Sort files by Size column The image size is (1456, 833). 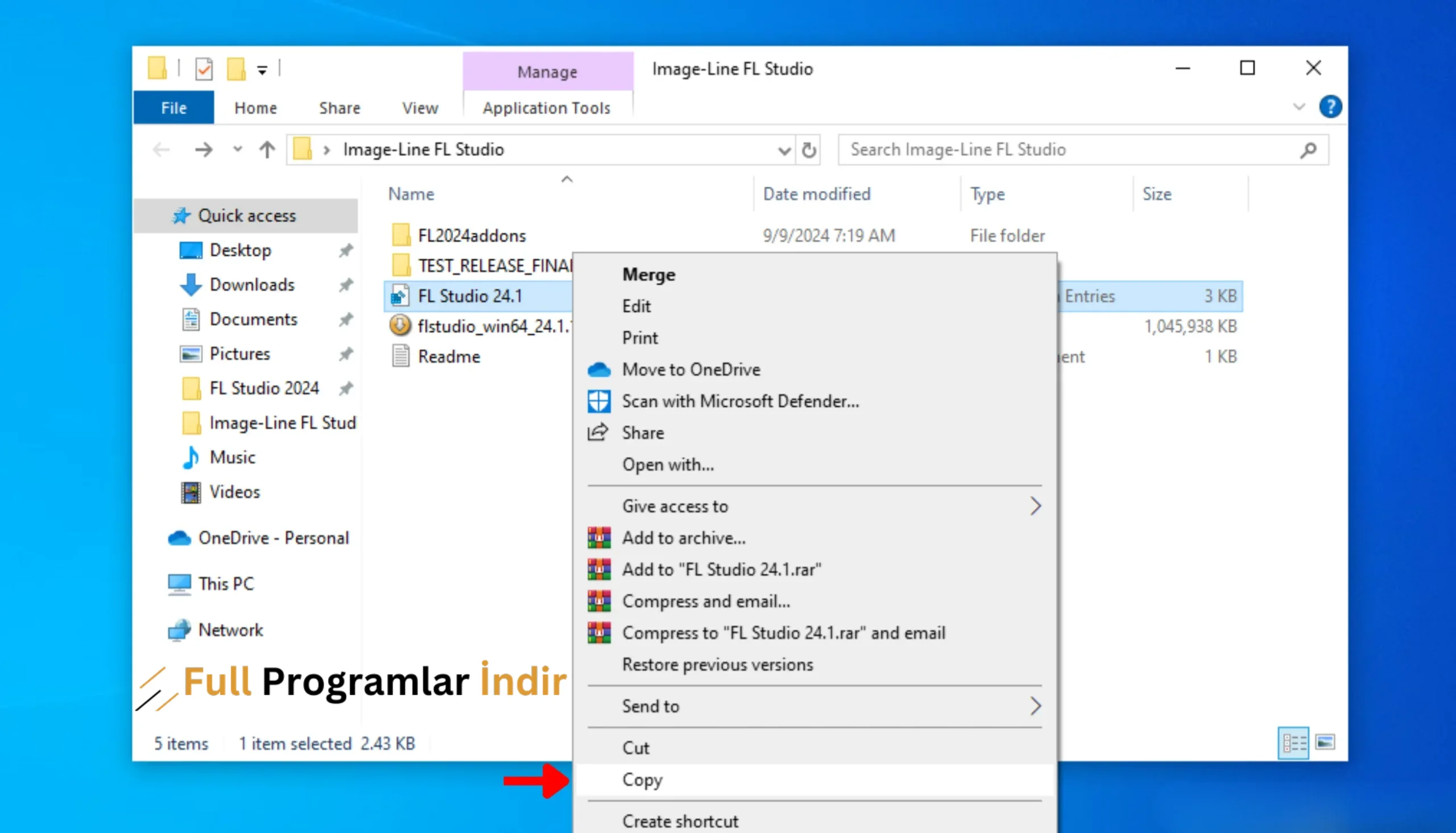coord(1157,194)
